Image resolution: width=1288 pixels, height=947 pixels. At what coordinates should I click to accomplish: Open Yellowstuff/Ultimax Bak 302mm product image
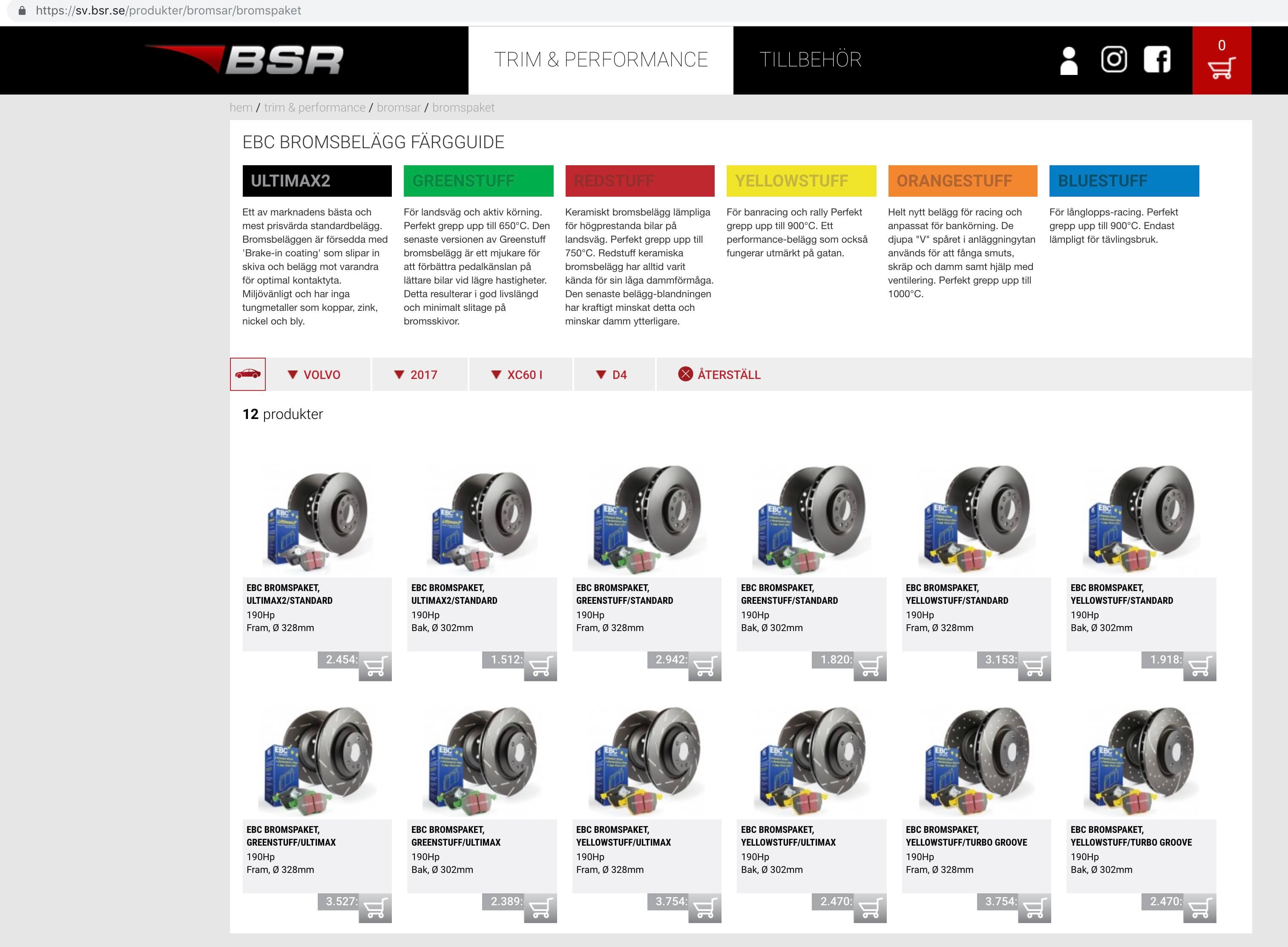pyautogui.click(x=811, y=761)
